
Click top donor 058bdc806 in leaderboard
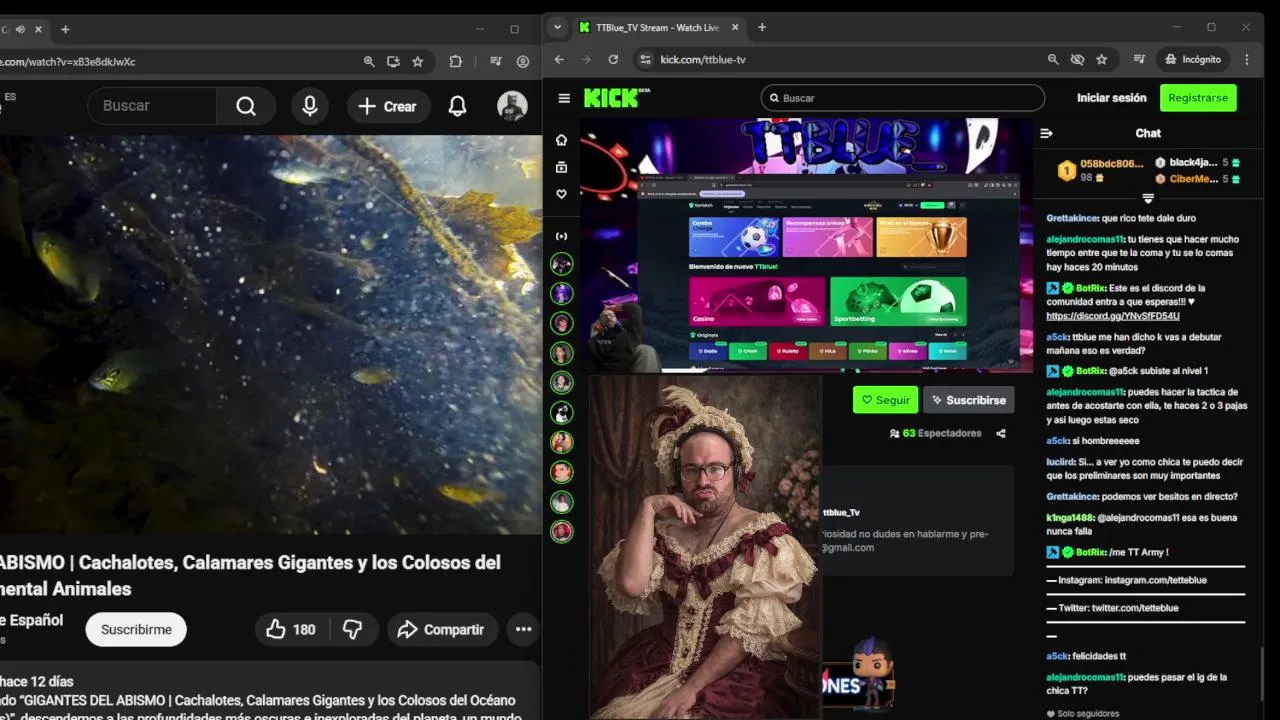click(1110, 163)
